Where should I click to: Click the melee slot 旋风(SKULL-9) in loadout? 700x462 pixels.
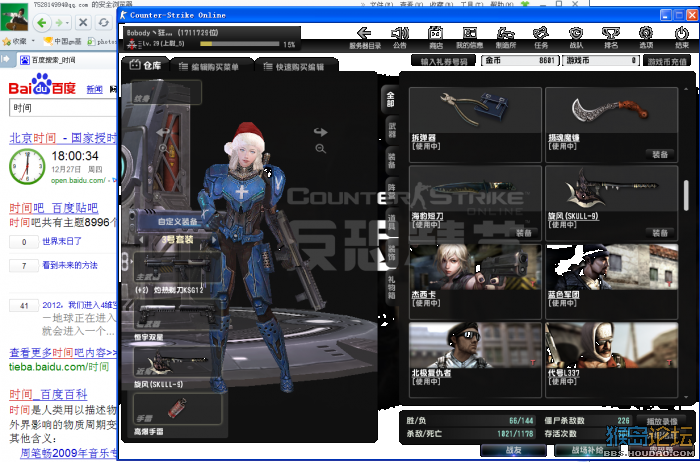click(x=178, y=362)
